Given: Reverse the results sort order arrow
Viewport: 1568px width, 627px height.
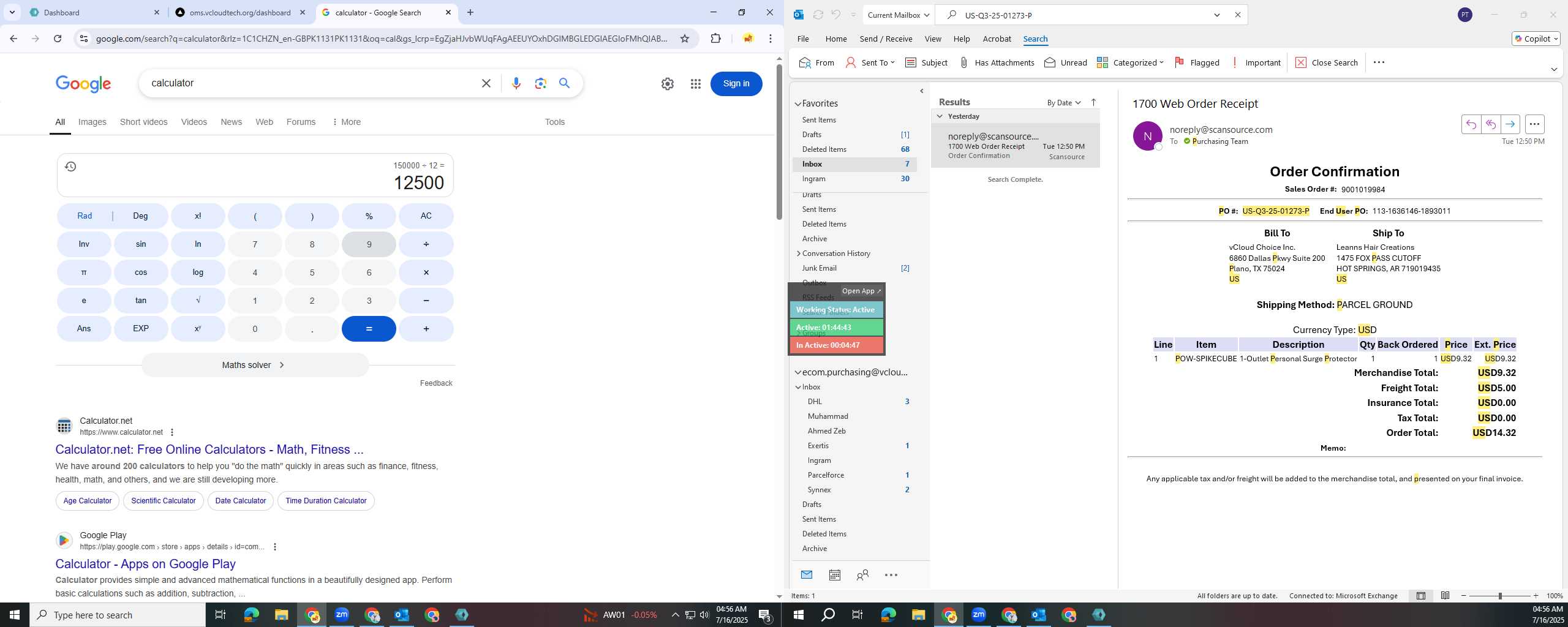Looking at the screenshot, I should coord(1093,102).
